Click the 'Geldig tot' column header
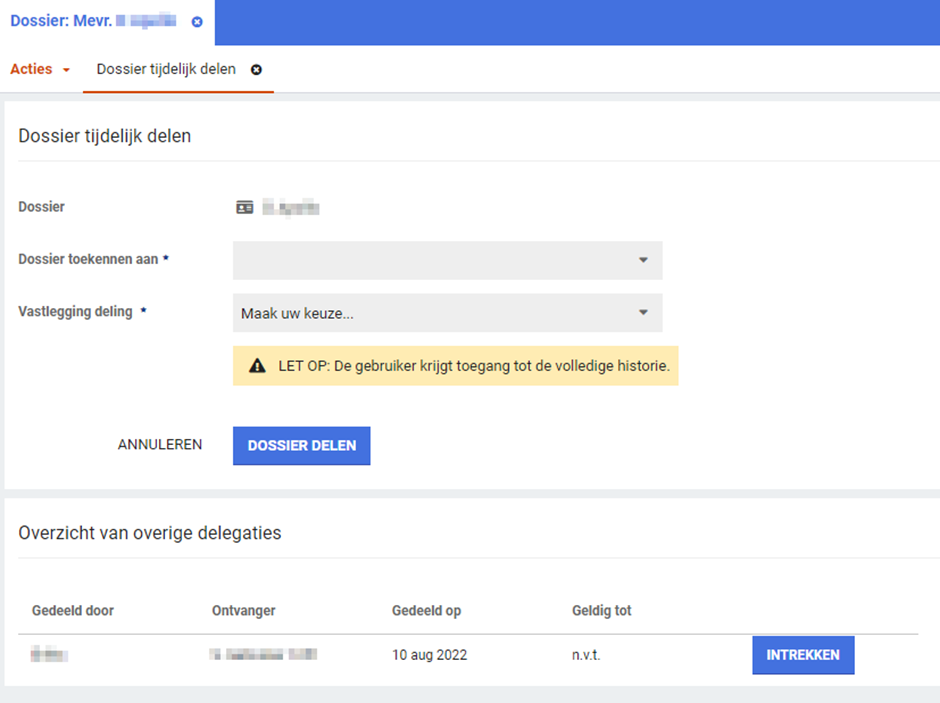The height and width of the screenshot is (703, 940). pyautogui.click(x=601, y=611)
